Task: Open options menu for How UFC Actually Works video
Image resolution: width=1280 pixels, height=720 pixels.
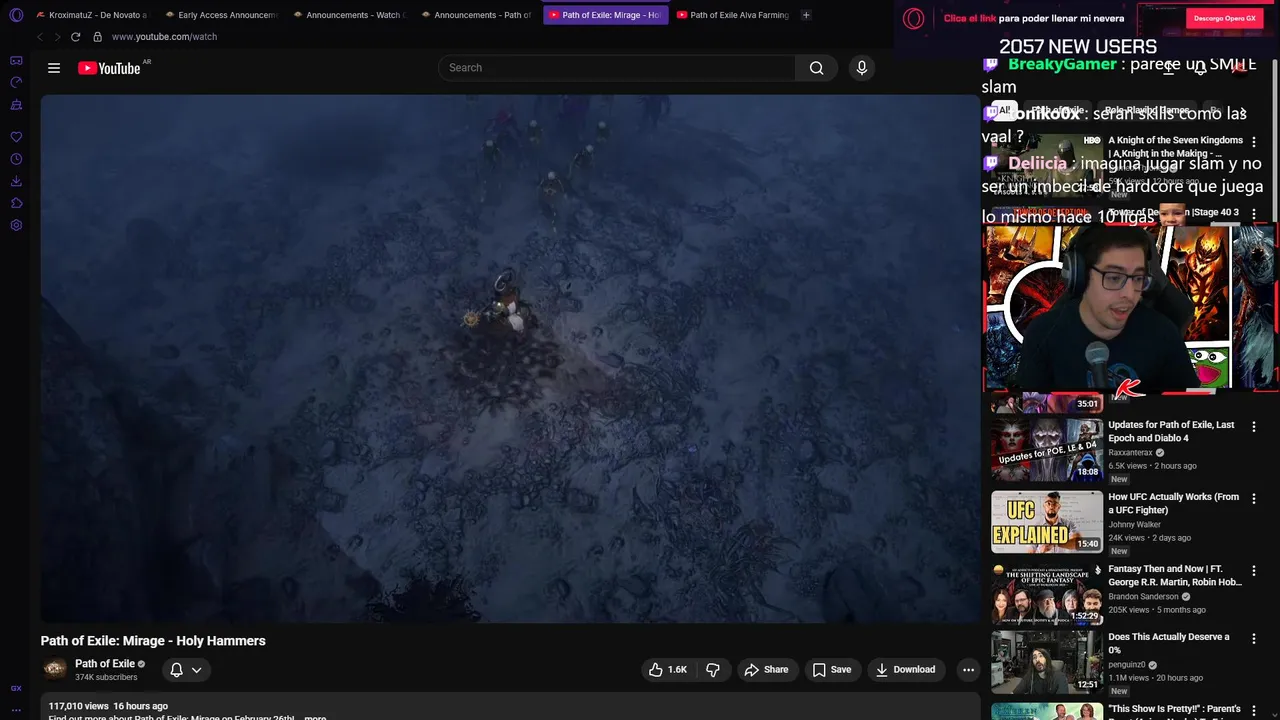Action: [1253, 499]
